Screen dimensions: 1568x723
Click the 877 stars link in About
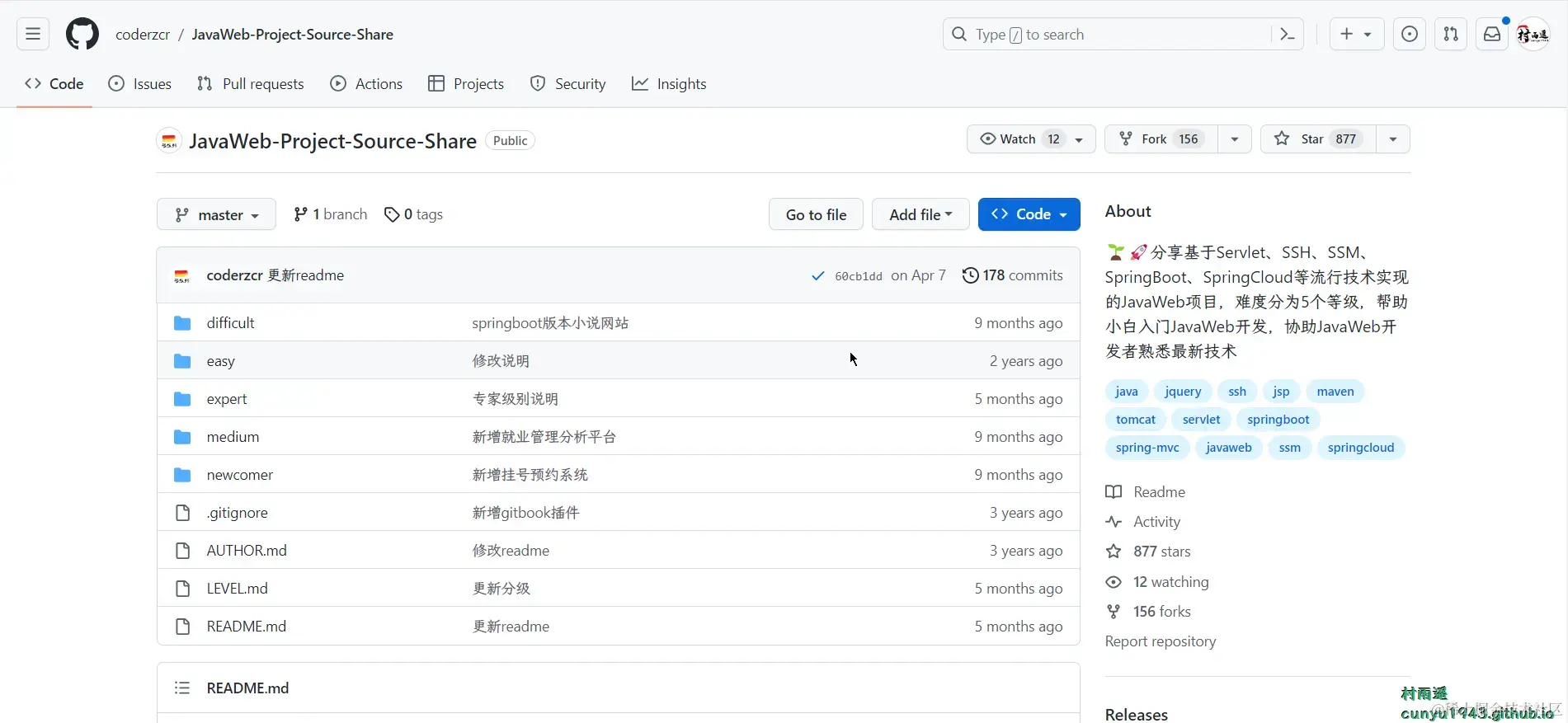pos(1162,552)
